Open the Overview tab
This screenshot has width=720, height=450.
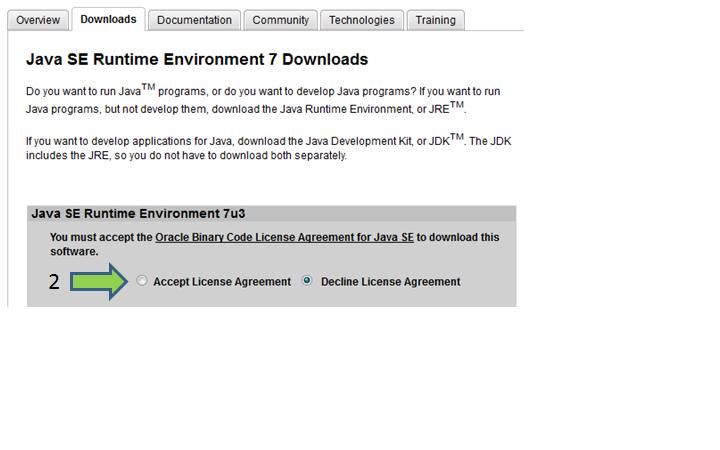[x=38, y=20]
